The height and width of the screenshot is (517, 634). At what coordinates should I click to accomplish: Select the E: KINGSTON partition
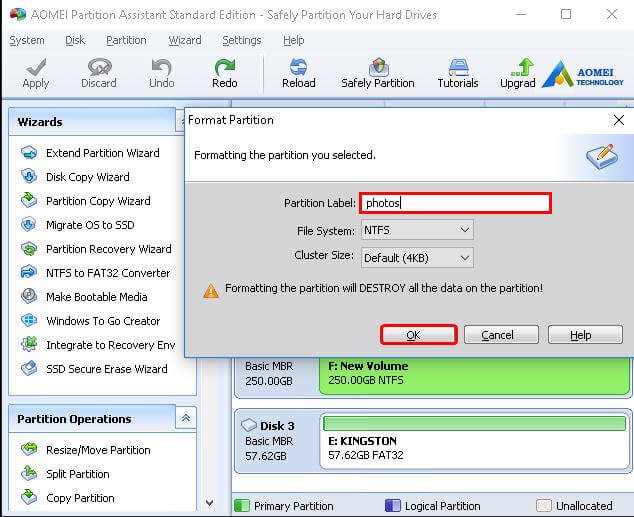[x=475, y=442]
